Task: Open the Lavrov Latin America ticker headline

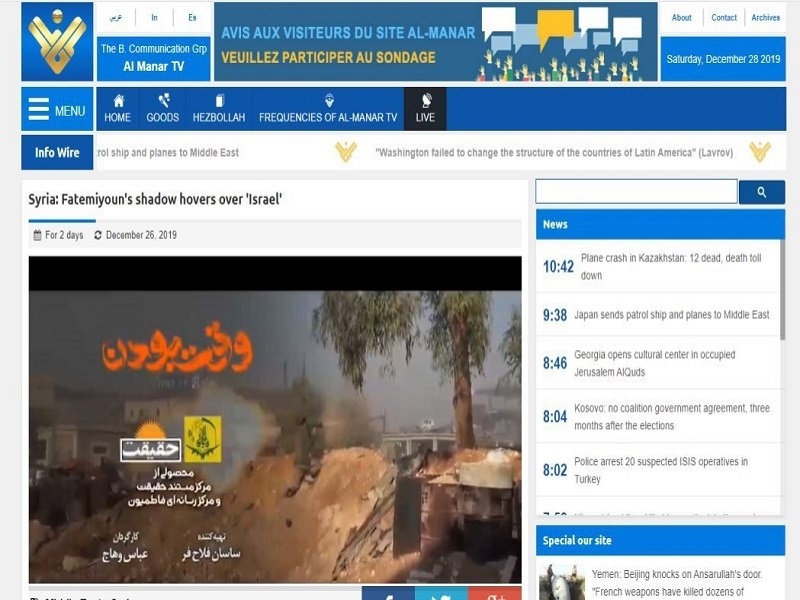Action: tap(554, 153)
